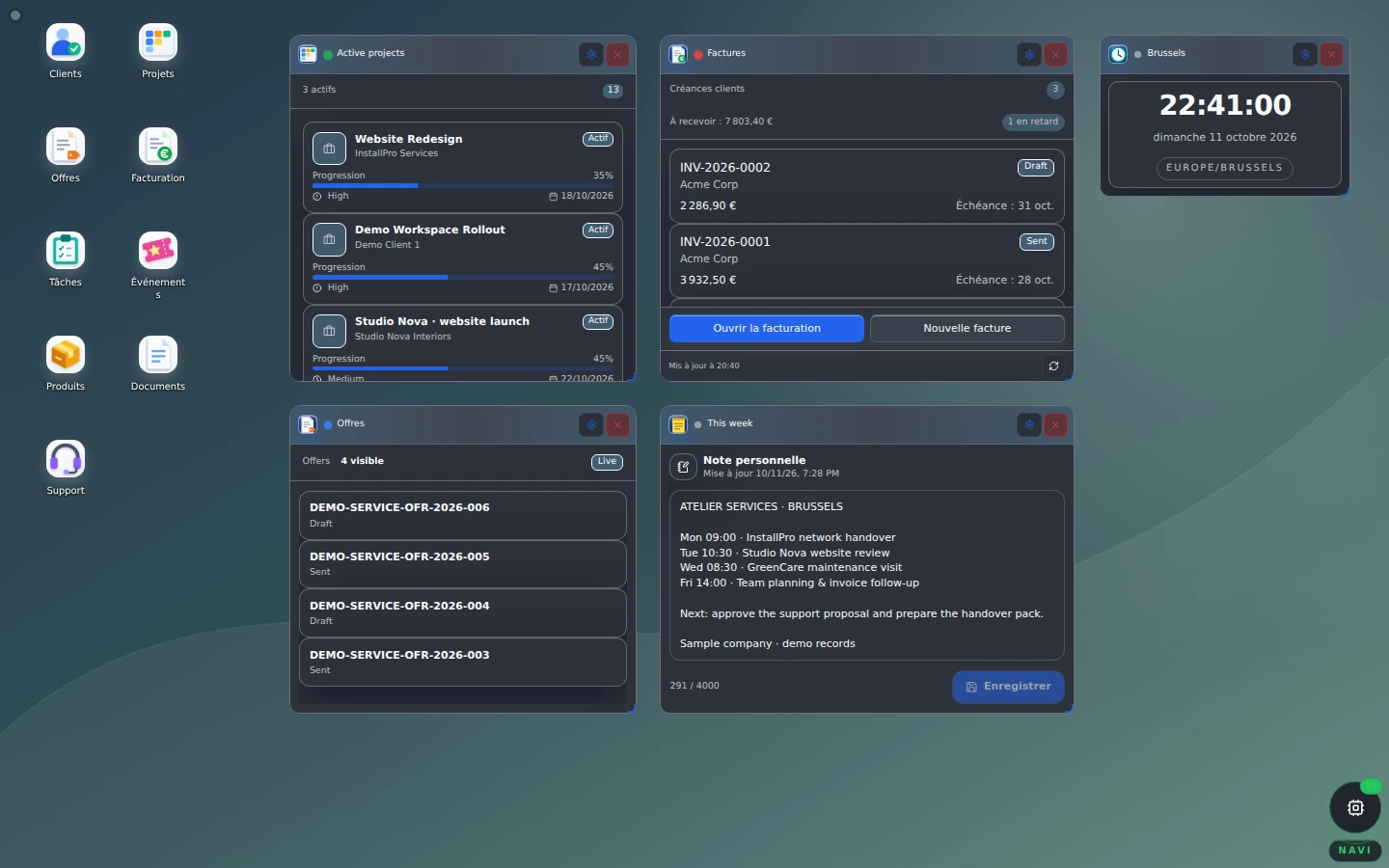Click inside the personal note text area
The height and width of the screenshot is (868, 1389).
(x=867, y=576)
